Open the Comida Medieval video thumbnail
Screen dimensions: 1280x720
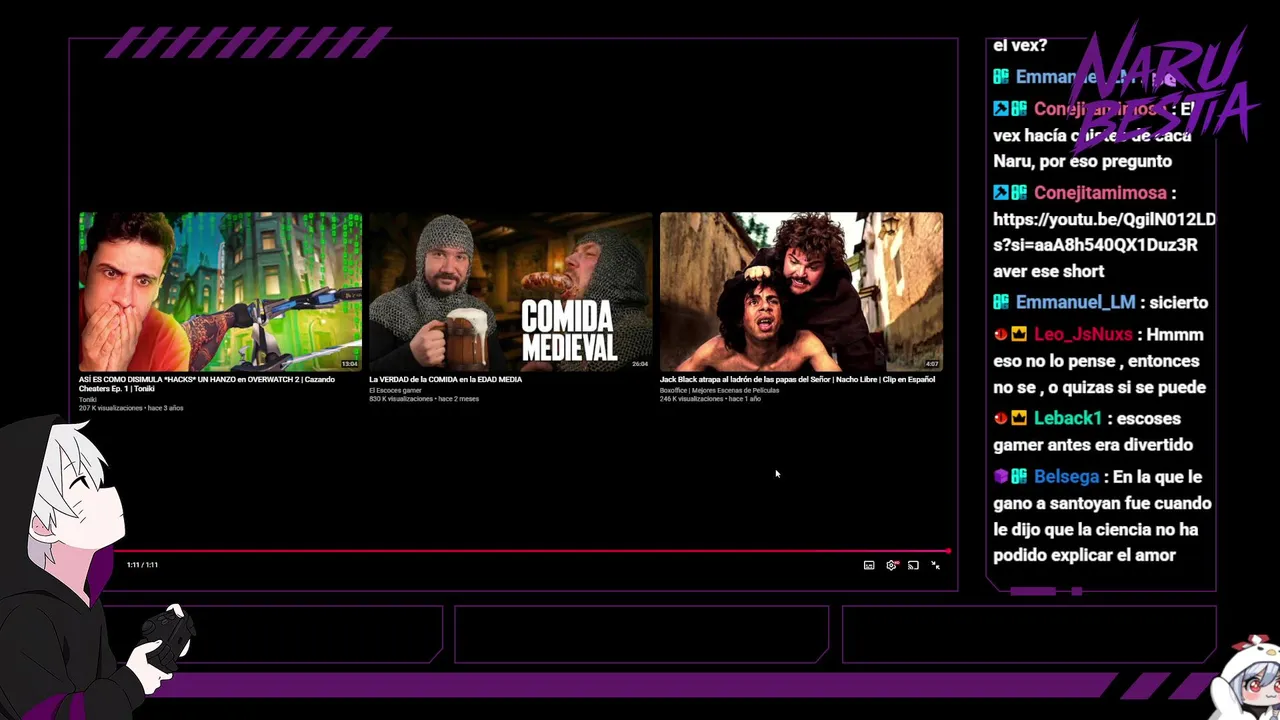pos(510,291)
